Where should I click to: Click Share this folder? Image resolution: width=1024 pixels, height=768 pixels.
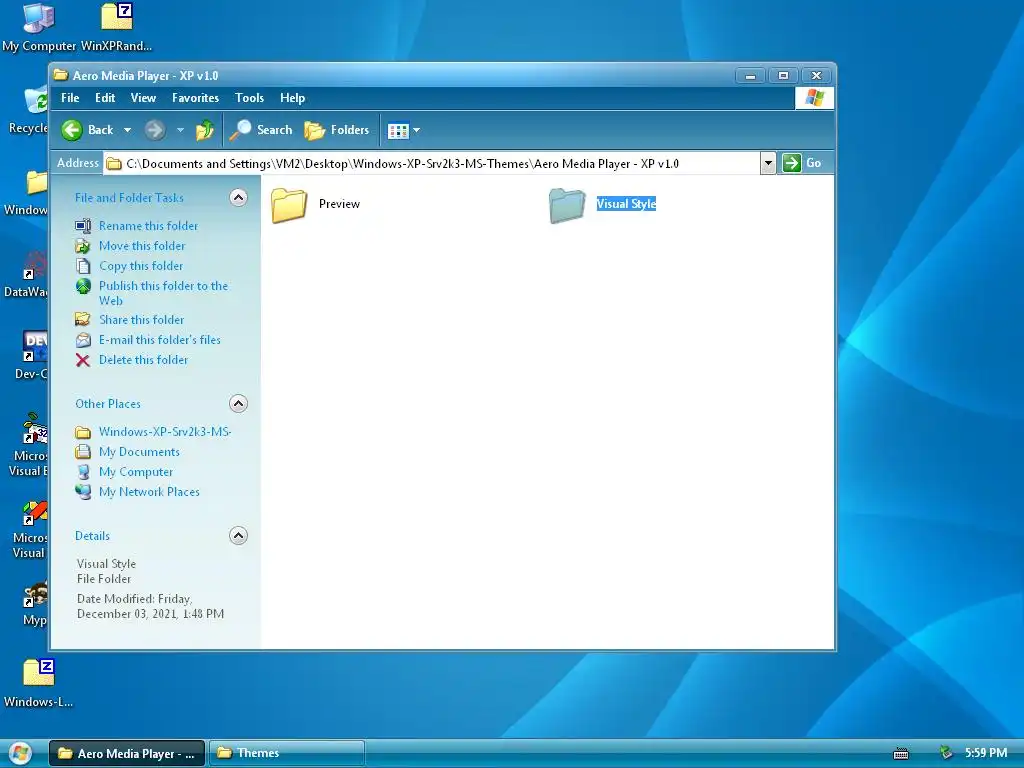[x=142, y=320]
